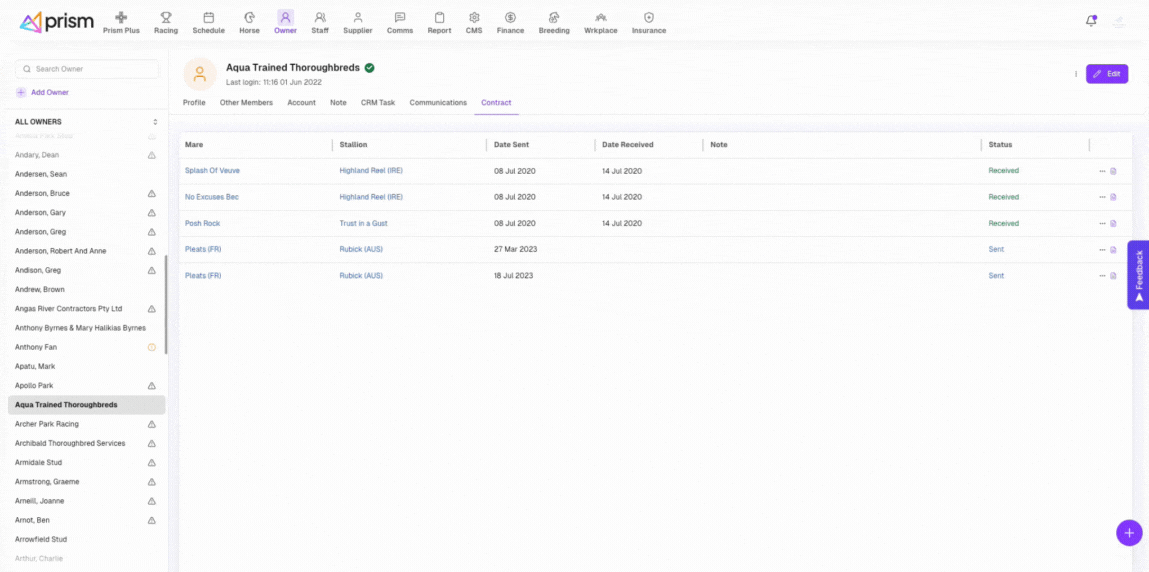Click the Add Owner link
This screenshot has height=572, width=1149.
click(49, 92)
